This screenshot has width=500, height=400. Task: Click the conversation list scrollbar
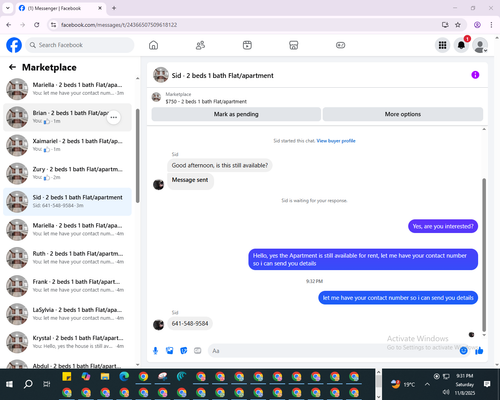coord(137,155)
